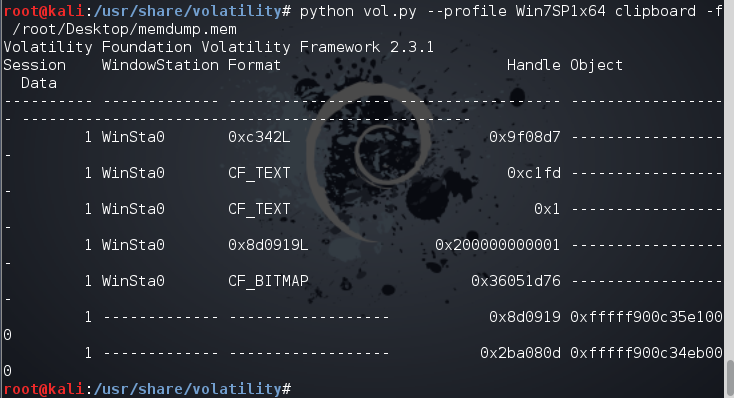734x398 pixels.
Task: Click the handle value 0x2ba080d
Action: 520,354
